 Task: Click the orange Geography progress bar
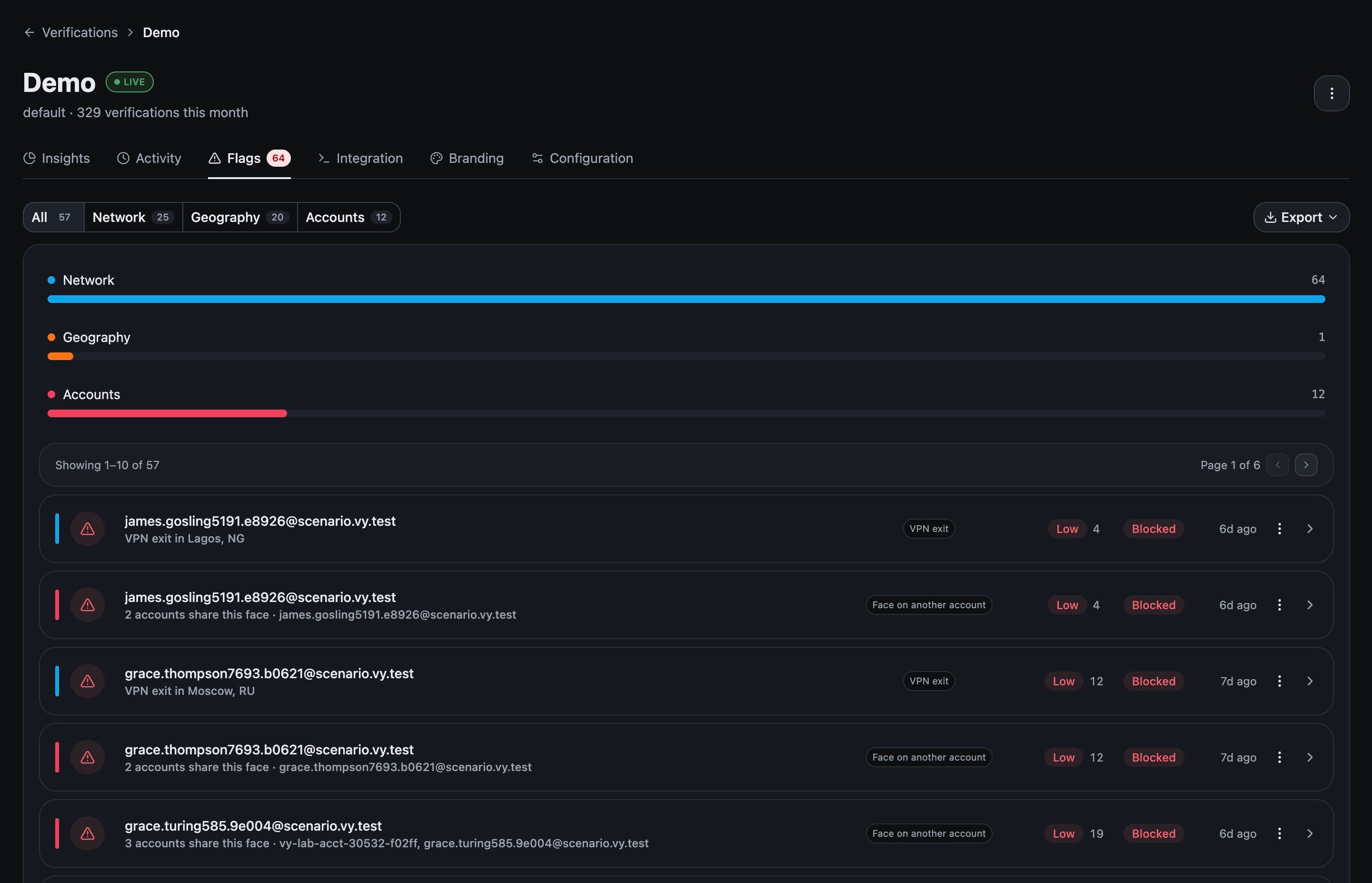tap(60, 357)
